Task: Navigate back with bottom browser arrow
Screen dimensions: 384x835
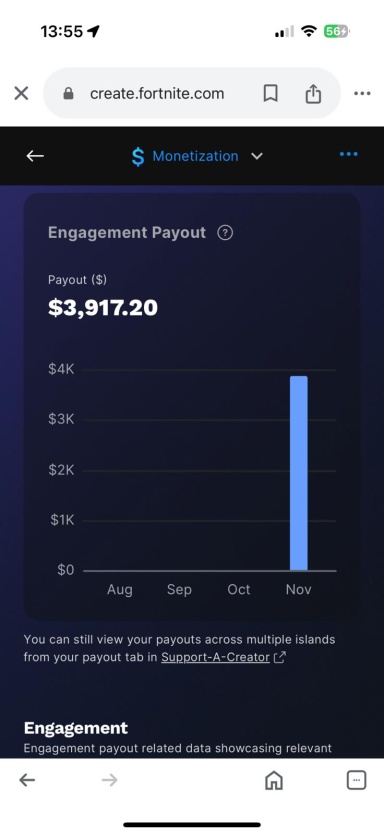Action: coord(27,780)
